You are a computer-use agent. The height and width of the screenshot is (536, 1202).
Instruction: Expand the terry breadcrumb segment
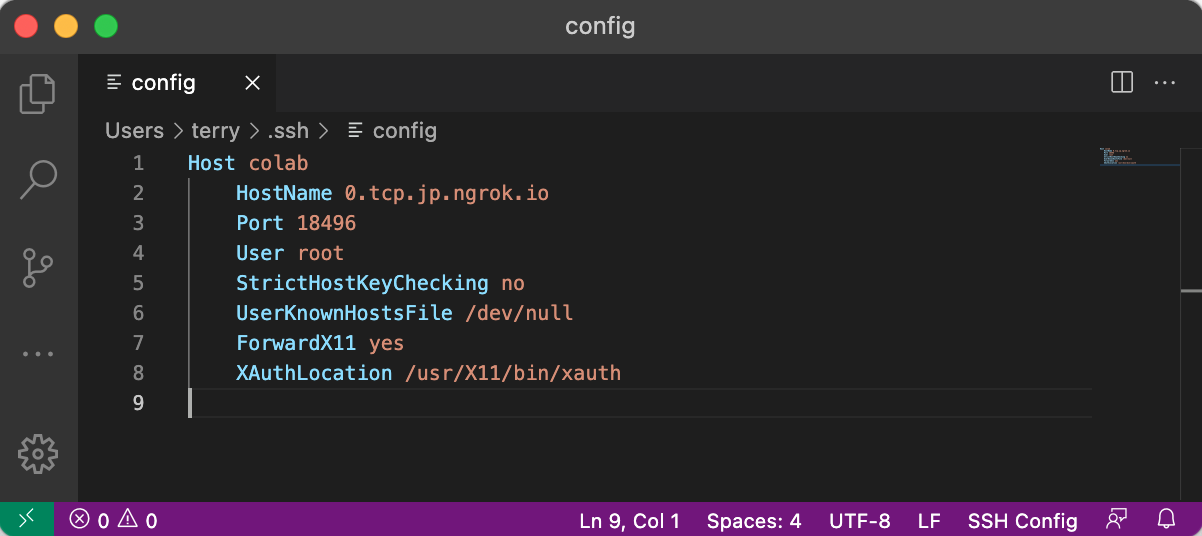(x=215, y=130)
